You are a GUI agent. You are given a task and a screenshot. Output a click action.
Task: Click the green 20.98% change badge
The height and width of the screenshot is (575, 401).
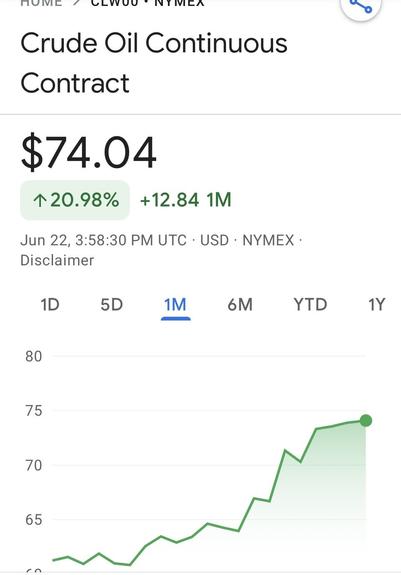coord(75,200)
